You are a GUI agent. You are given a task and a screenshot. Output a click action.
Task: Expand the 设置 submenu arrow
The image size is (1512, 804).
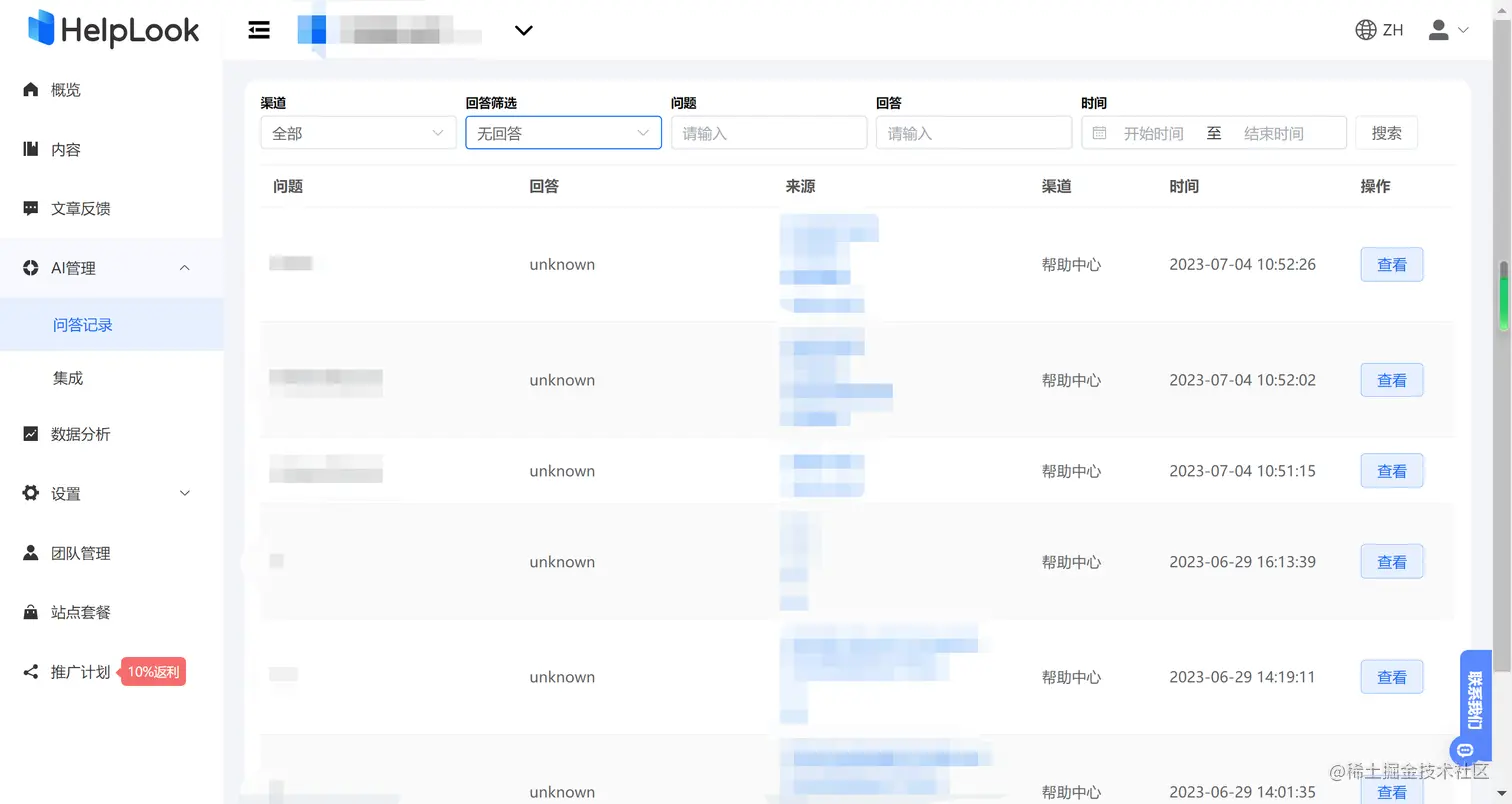184,493
